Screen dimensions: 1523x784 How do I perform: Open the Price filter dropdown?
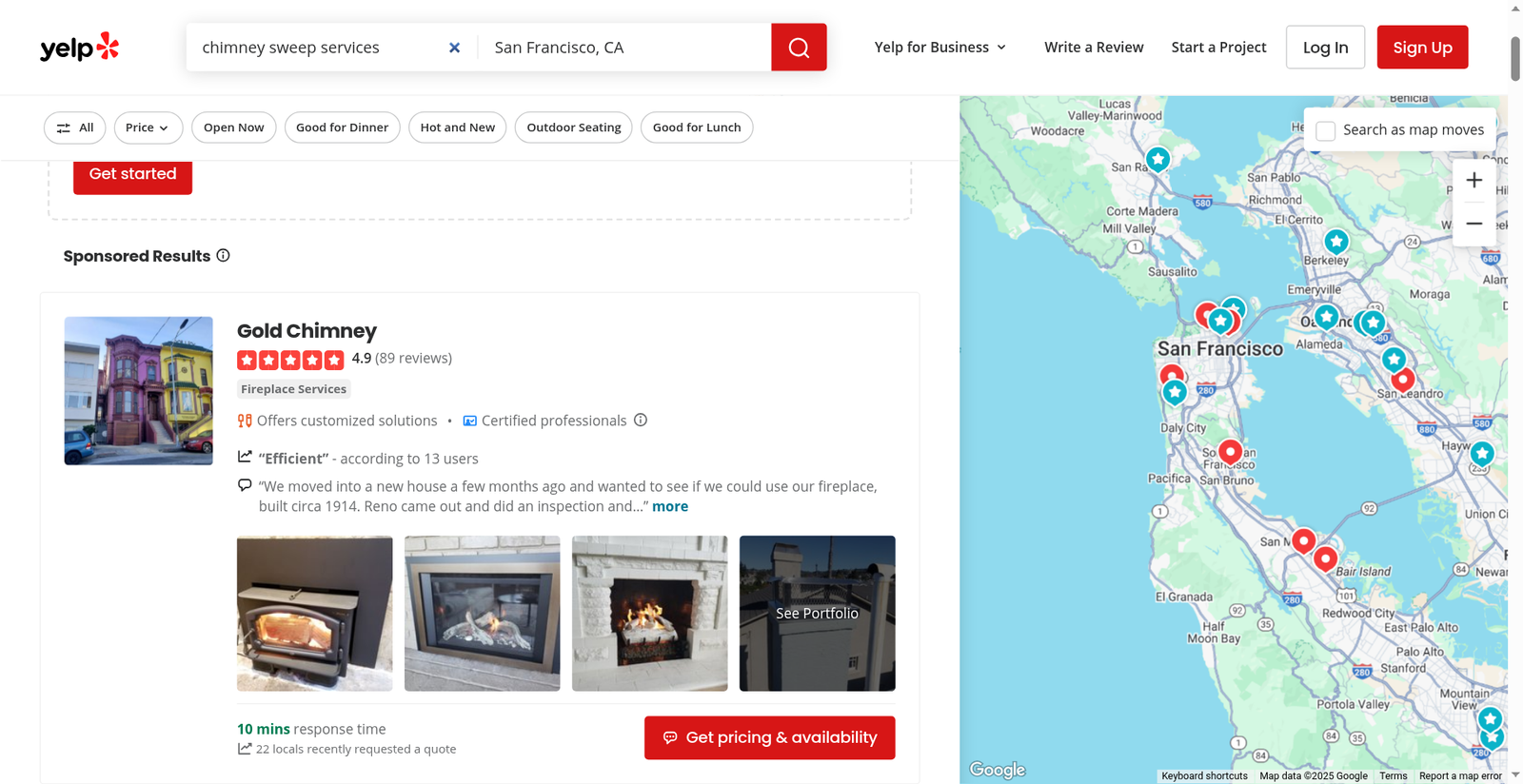[x=148, y=127]
